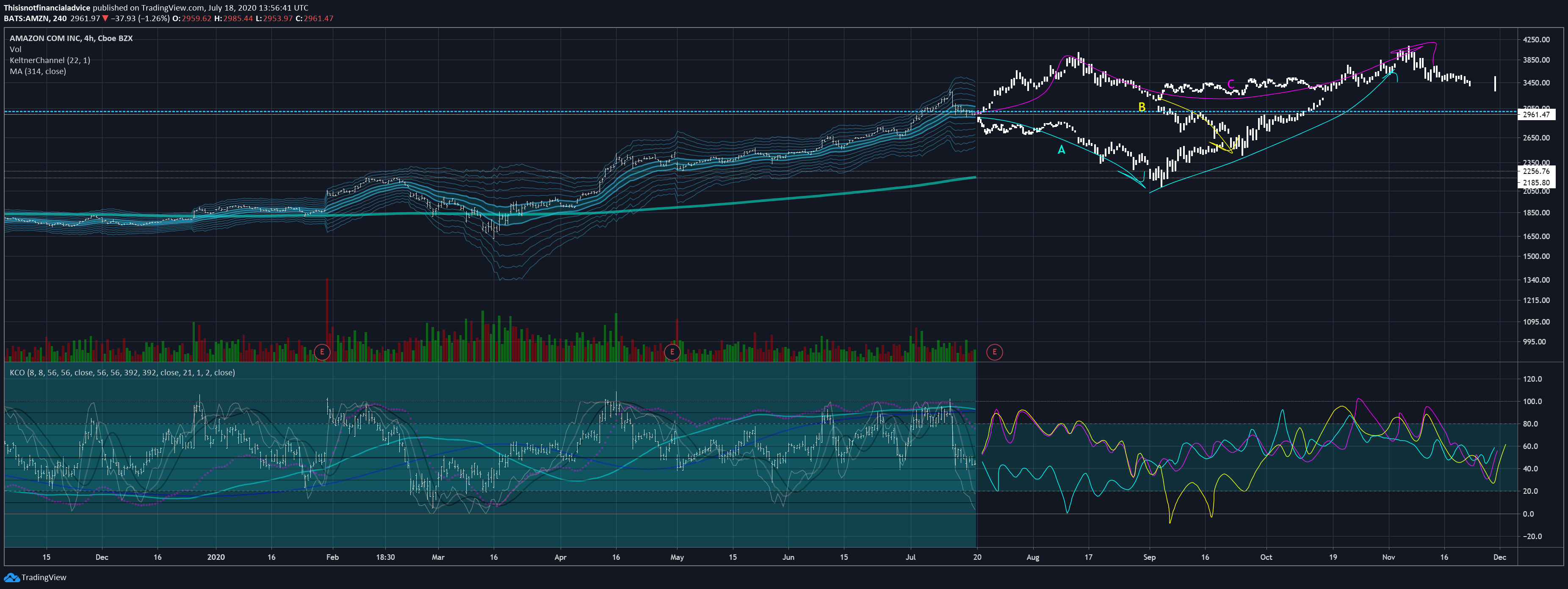Image resolution: width=1568 pixels, height=589 pixels.
Task: Click 100.0 on the oscillator axis
Action: 1532,402
